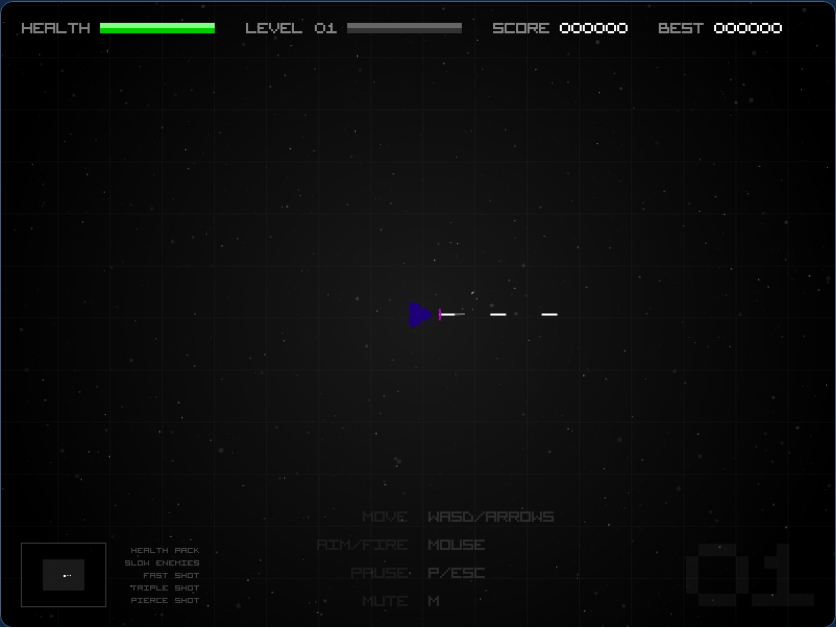Select the minimap radar box
836x628 pixels.
tap(63, 575)
